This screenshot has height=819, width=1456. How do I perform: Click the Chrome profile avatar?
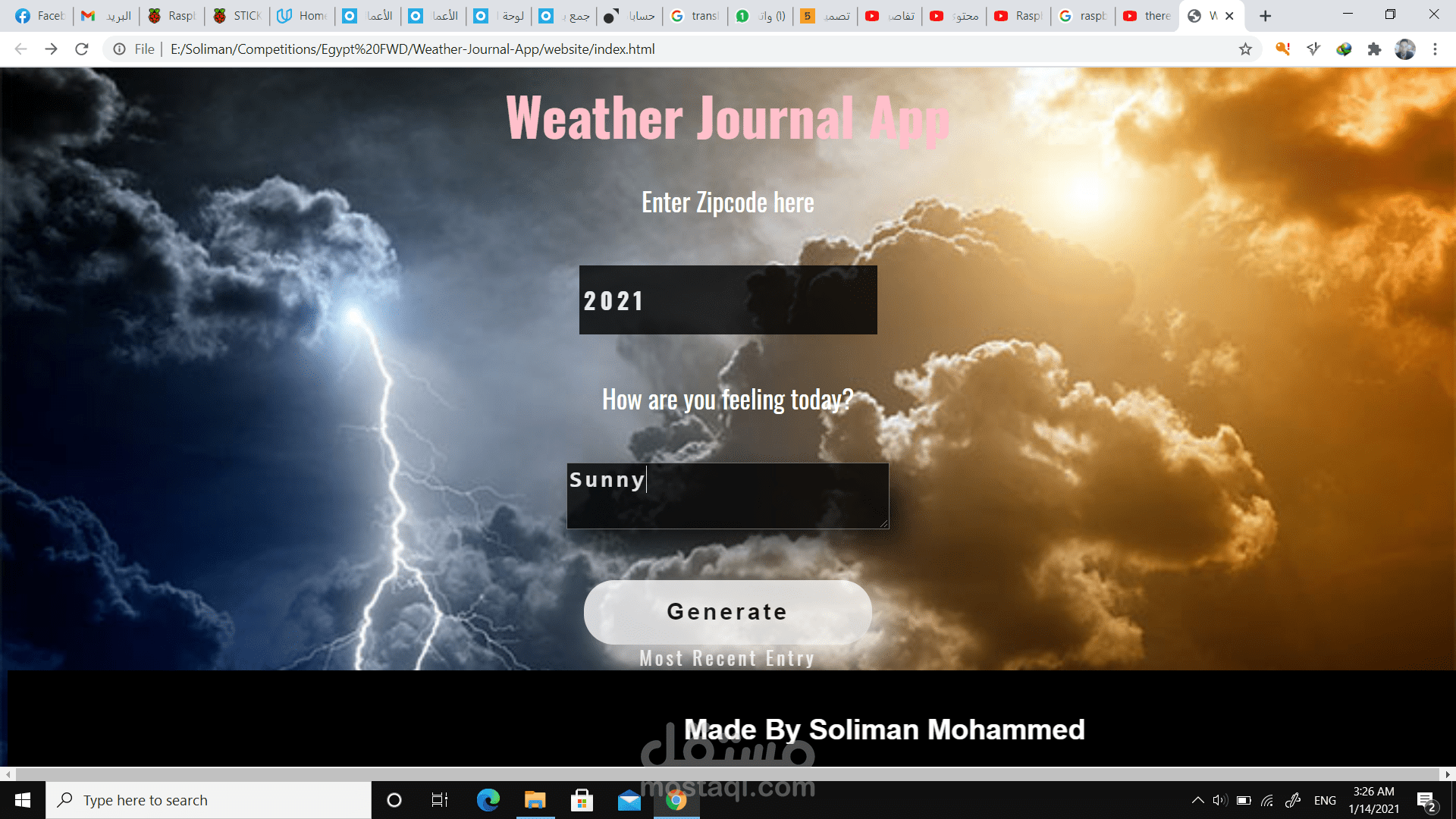point(1404,49)
